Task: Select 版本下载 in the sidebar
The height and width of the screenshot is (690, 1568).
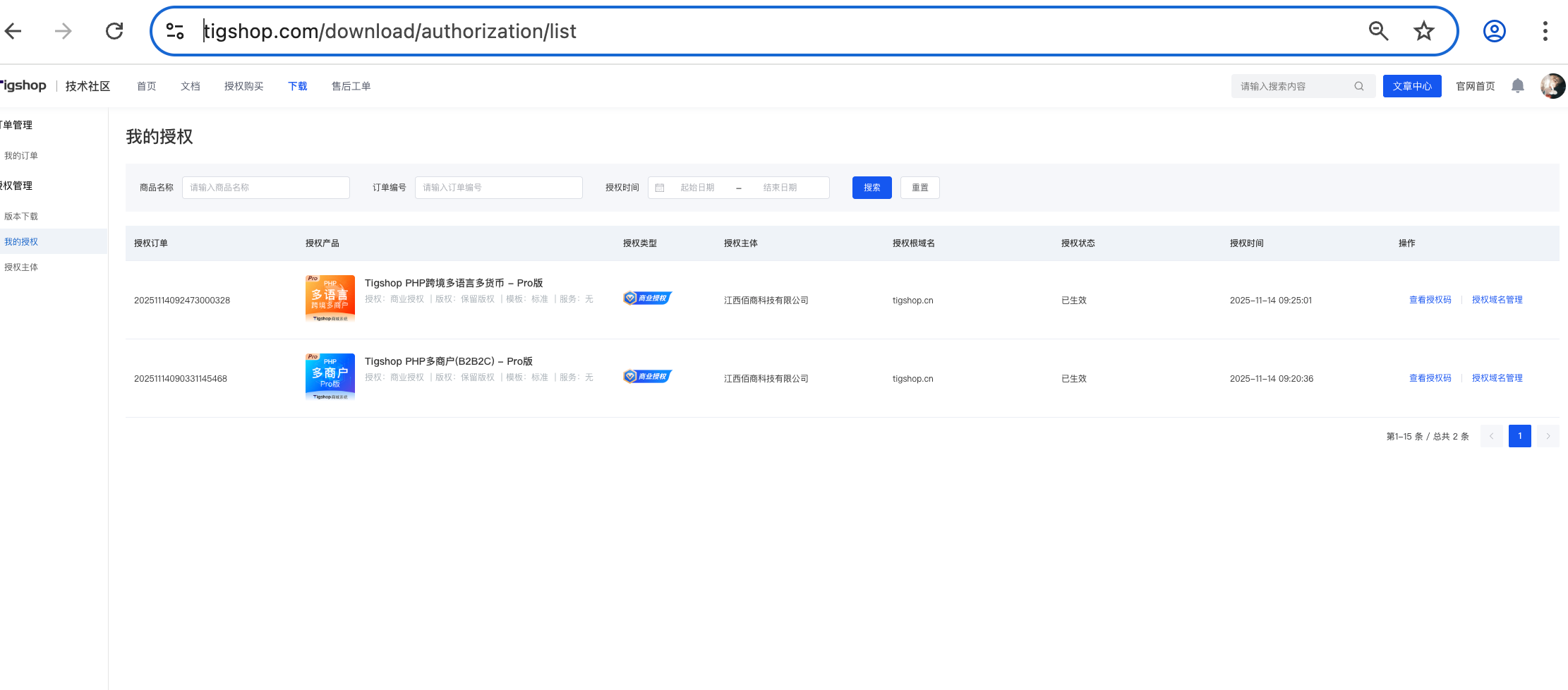Action: click(21, 217)
